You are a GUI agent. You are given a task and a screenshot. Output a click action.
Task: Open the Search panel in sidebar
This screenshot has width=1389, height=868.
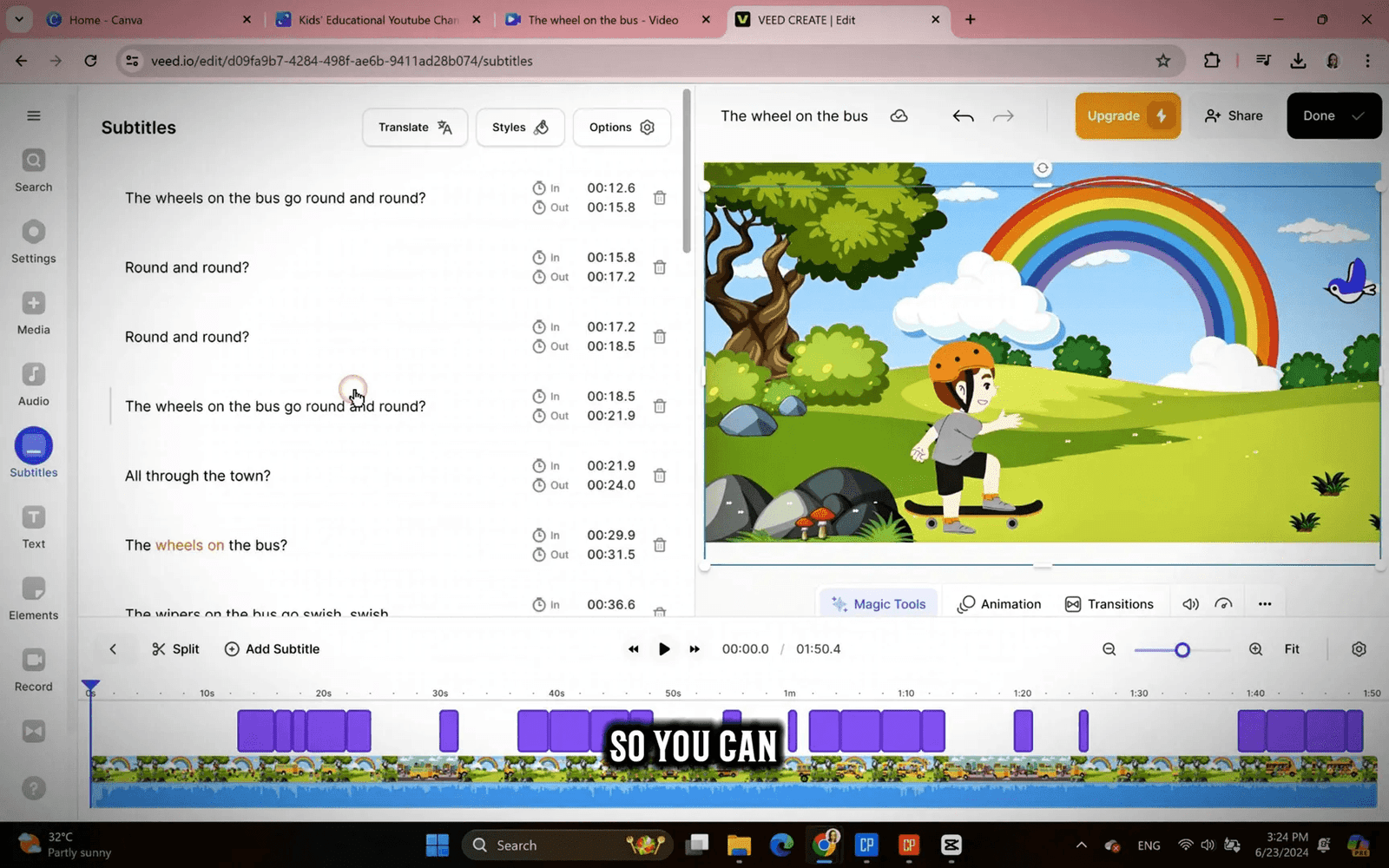34,170
